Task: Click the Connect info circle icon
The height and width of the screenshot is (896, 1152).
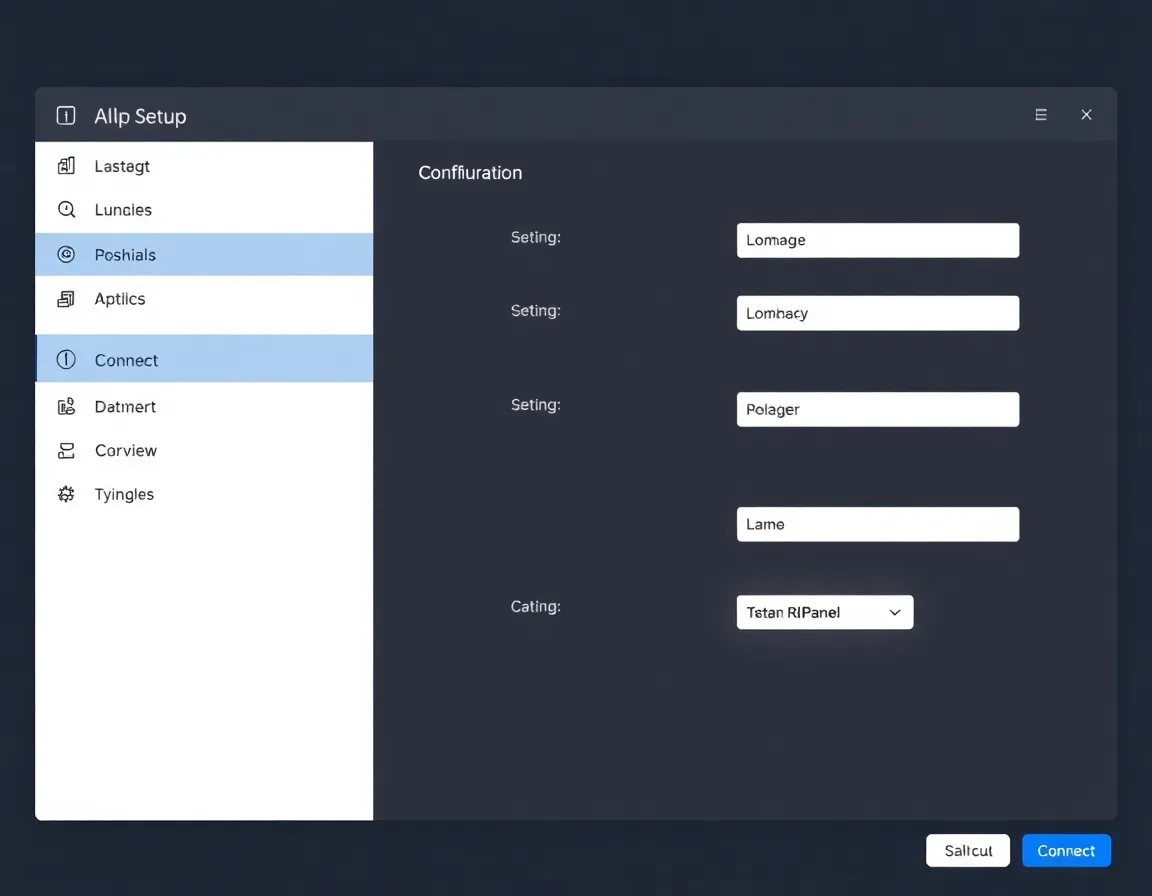Action: 65,359
